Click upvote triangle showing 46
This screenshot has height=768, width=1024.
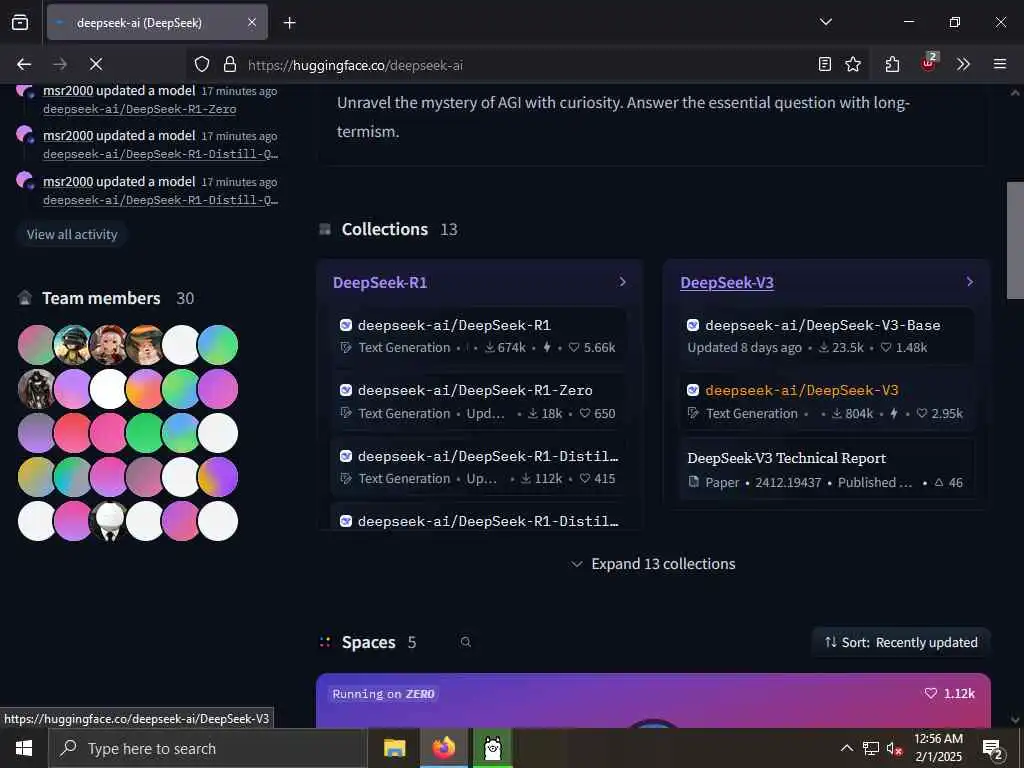click(939, 483)
